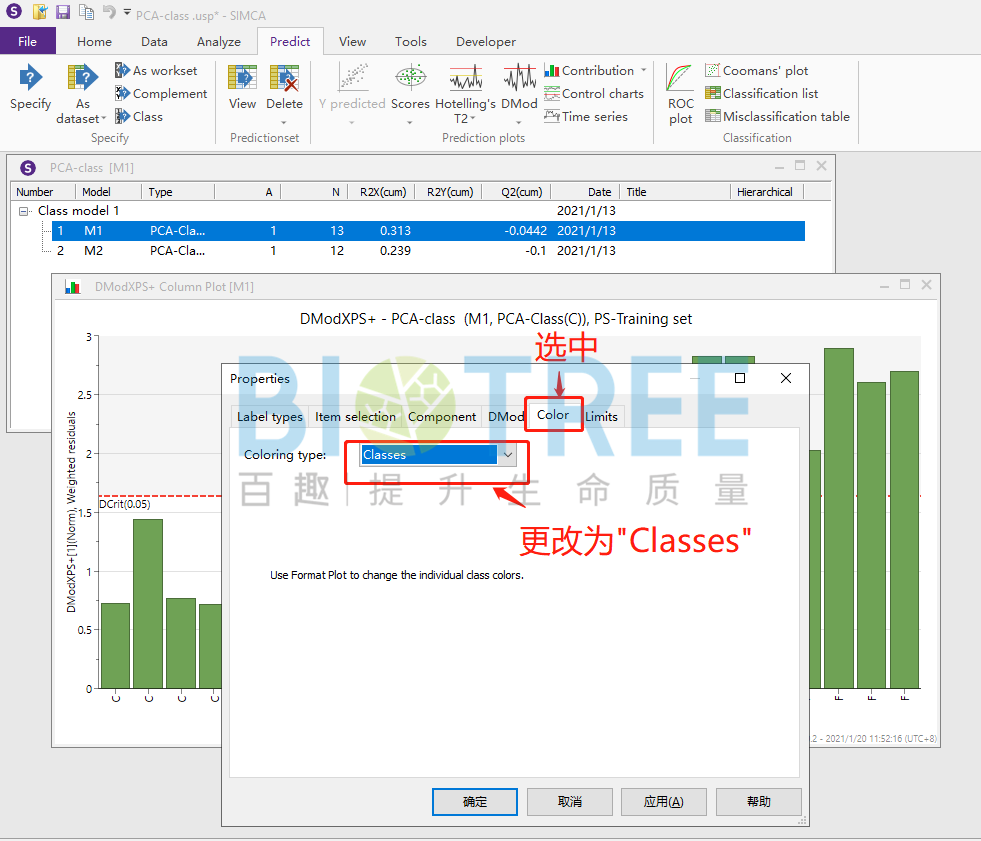
Task: Expand the Coloring type dropdown
Action: coord(507,455)
